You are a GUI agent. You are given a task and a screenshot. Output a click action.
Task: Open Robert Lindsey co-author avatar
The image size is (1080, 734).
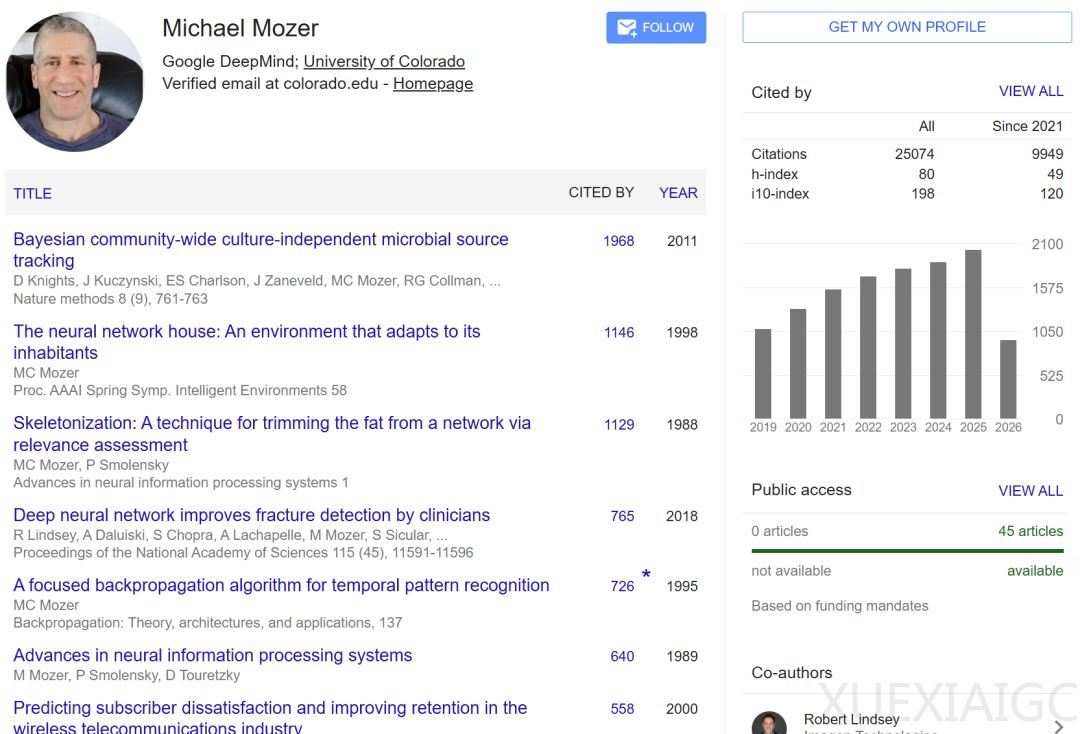(769, 723)
